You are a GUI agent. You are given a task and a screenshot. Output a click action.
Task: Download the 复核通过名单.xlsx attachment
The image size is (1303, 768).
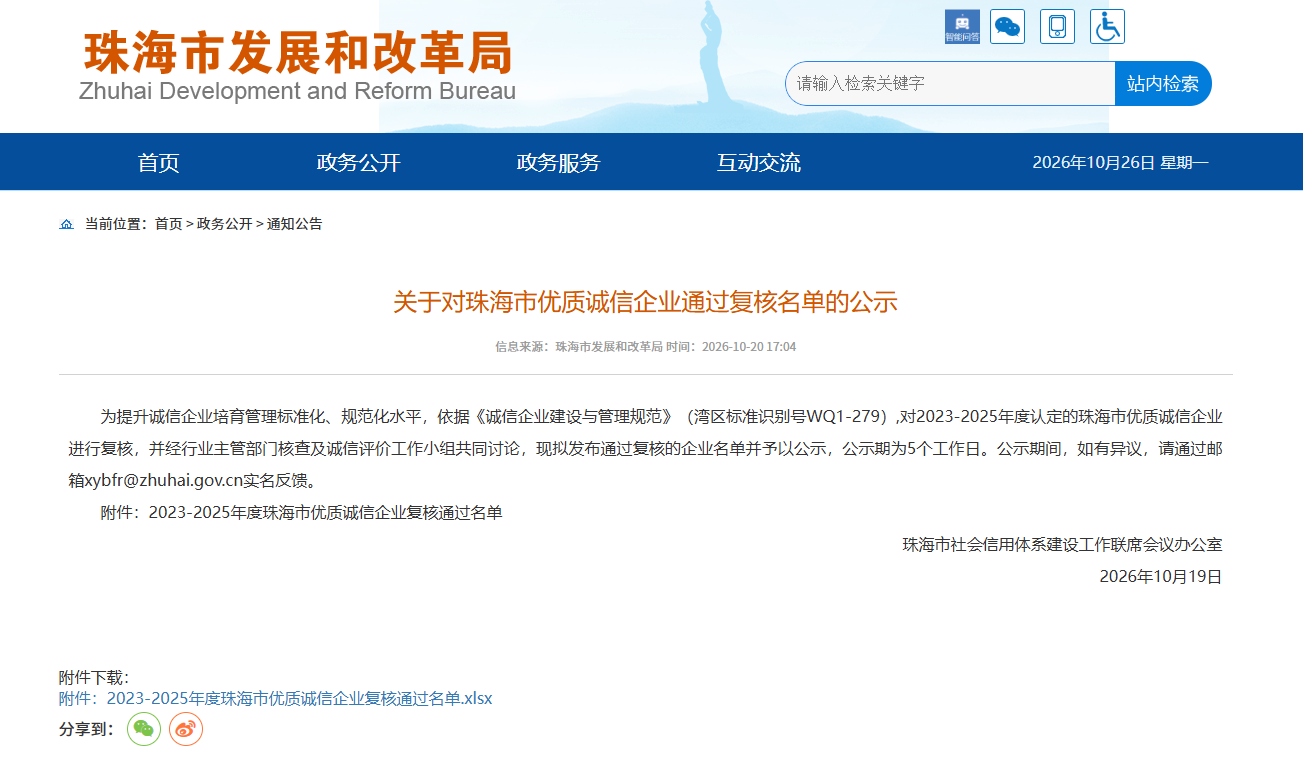click(276, 698)
